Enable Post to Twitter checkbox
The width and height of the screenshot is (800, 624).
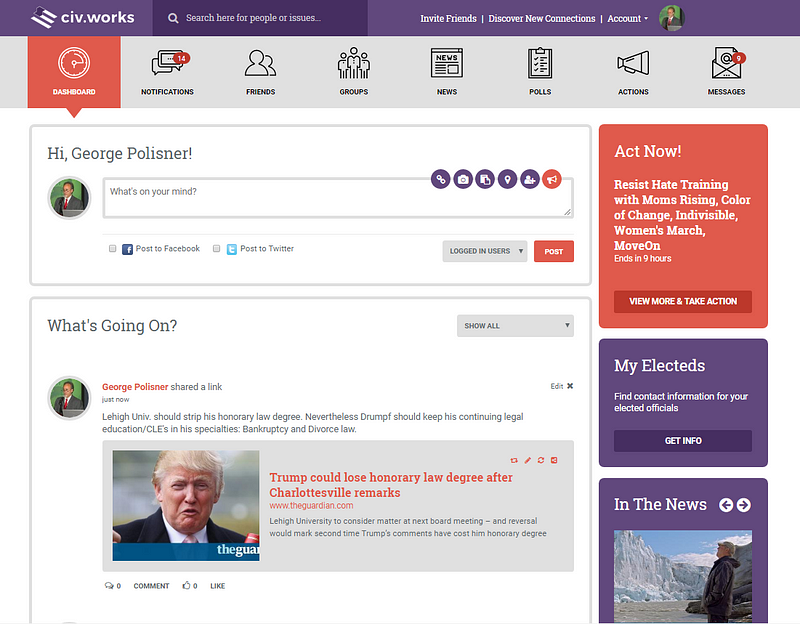(x=217, y=249)
